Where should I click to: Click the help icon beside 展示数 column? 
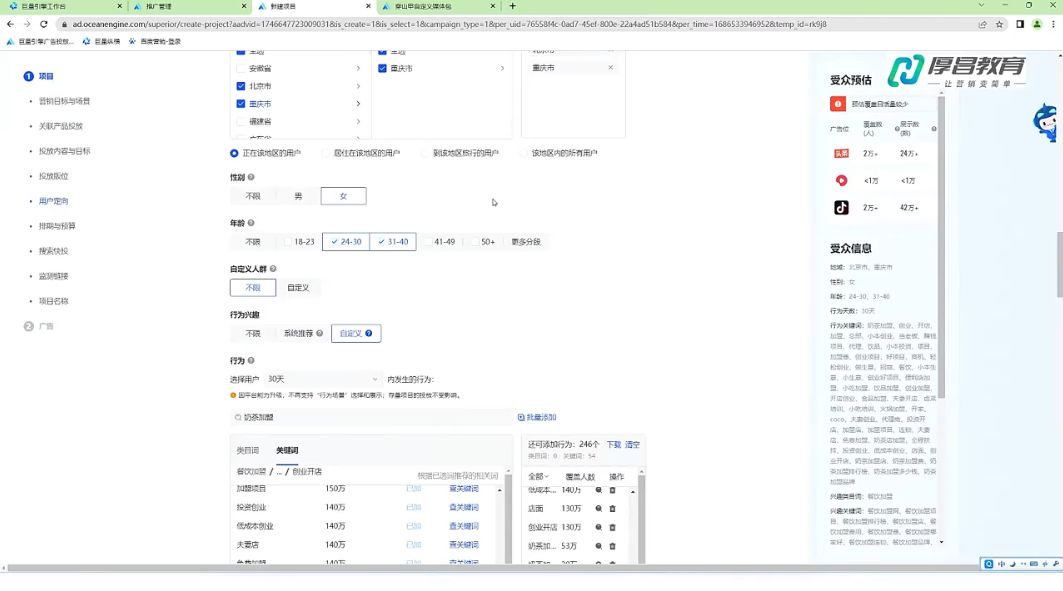point(934,129)
